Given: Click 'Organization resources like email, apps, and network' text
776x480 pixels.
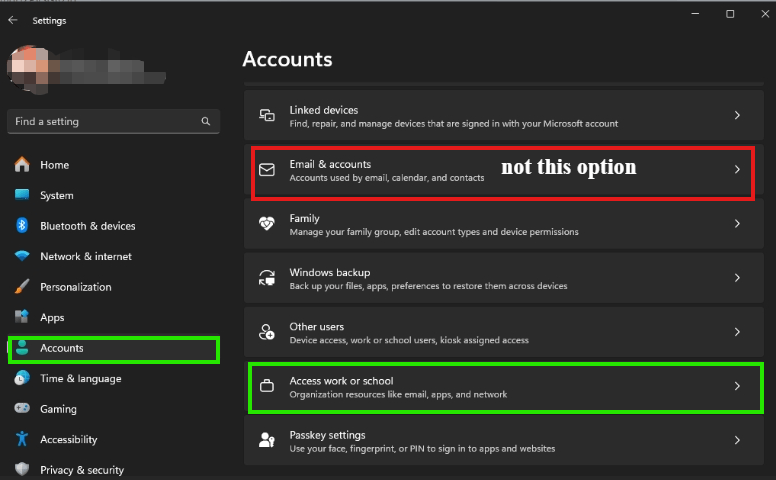Looking at the screenshot, I should pyautogui.click(x=398, y=394).
